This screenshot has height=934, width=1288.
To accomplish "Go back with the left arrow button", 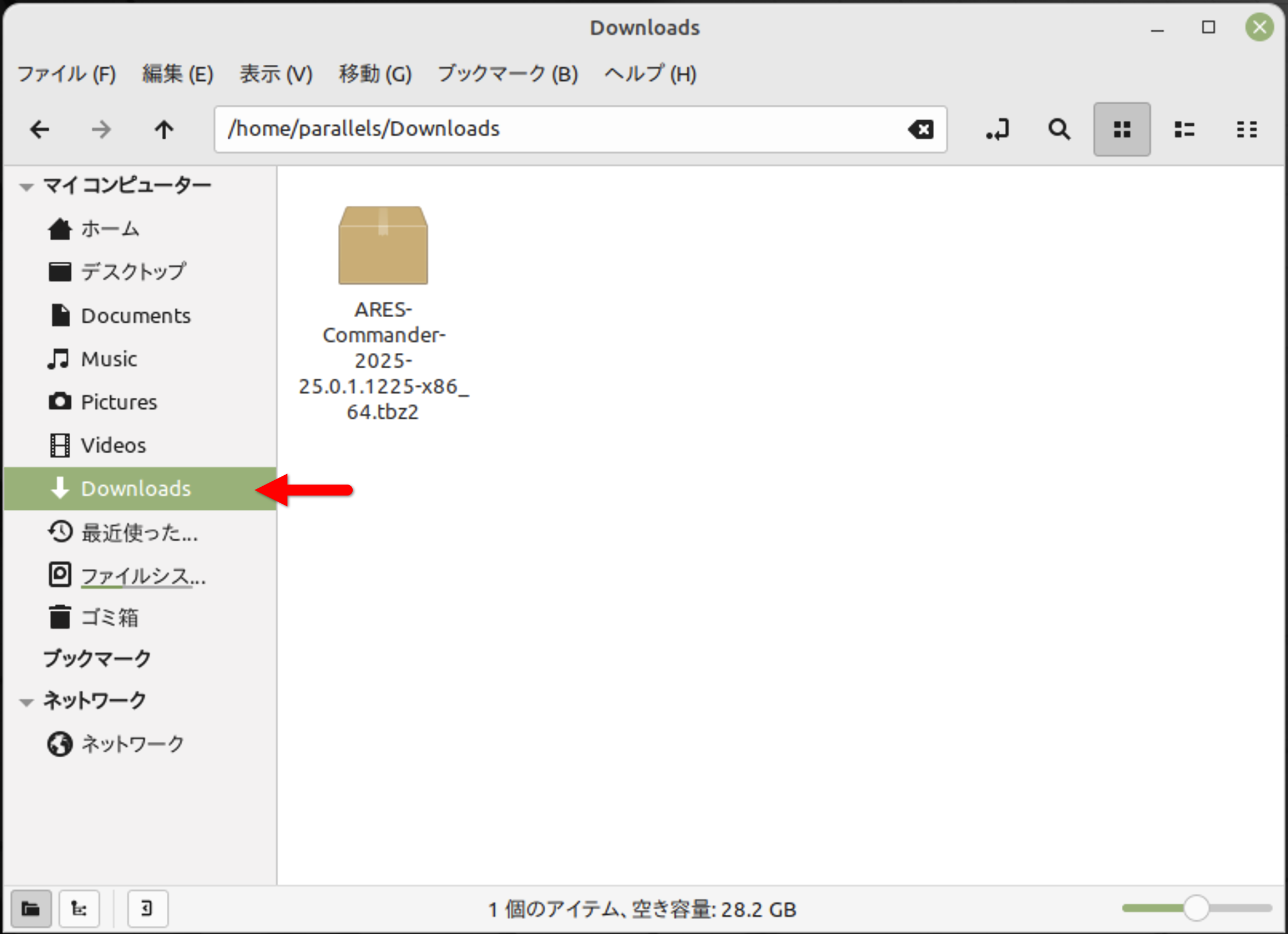I will pyautogui.click(x=39, y=130).
